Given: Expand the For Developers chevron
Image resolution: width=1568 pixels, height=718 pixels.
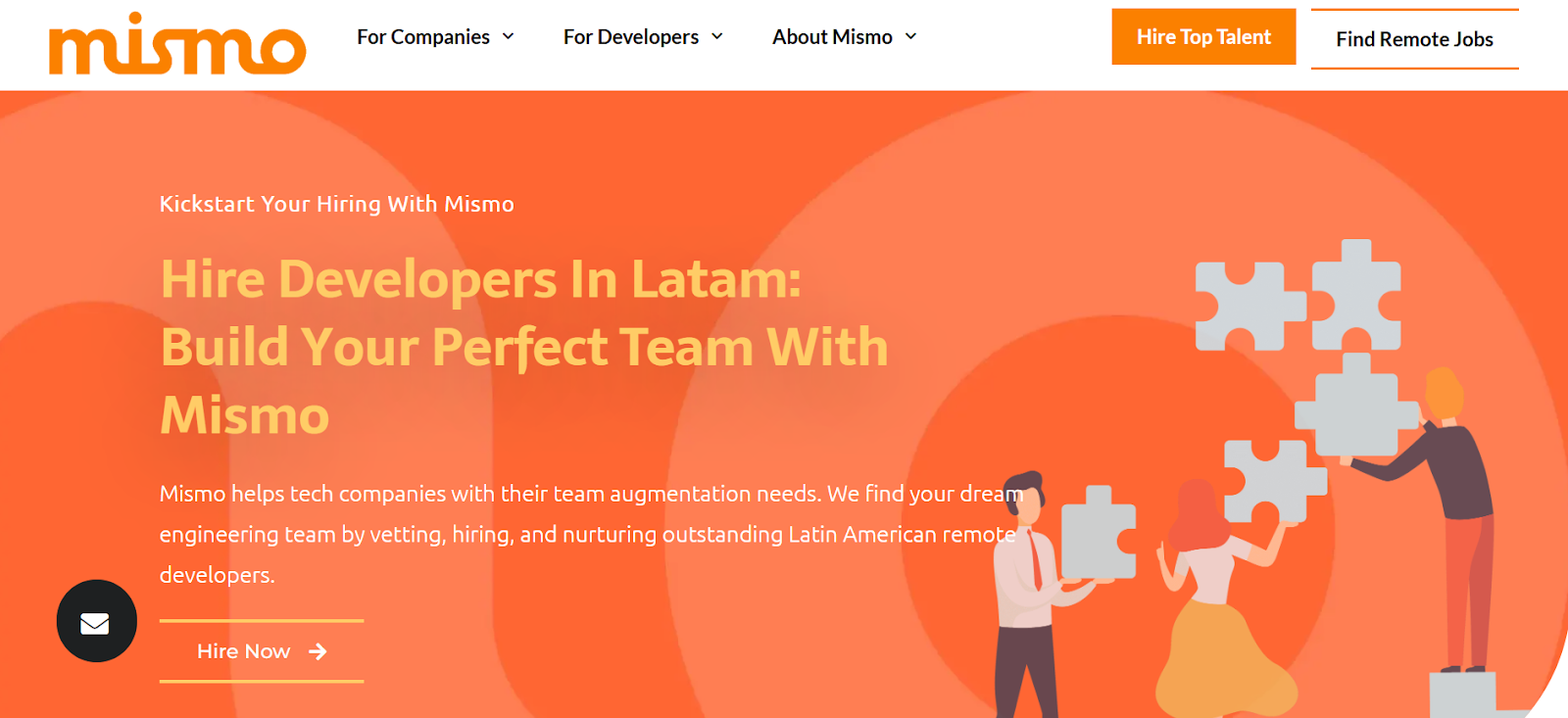Looking at the screenshot, I should 716,36.
